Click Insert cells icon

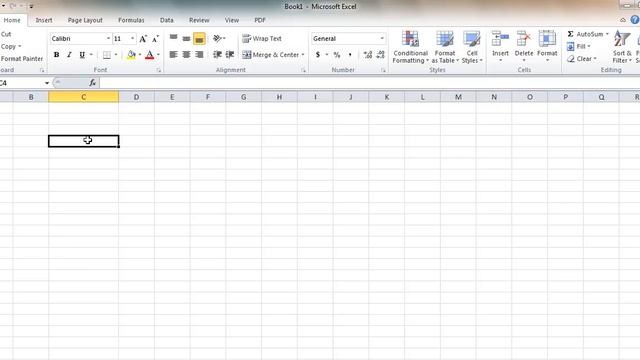point(500,39)
